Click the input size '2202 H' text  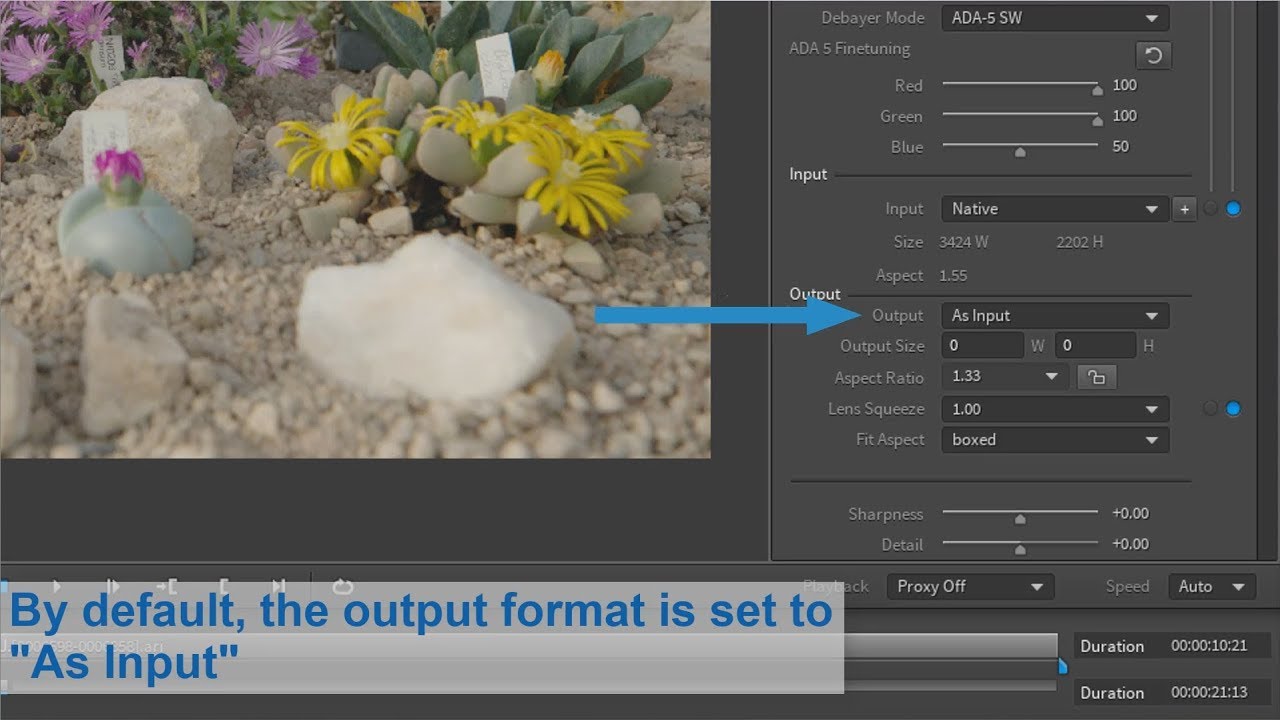coord(1080,242)
